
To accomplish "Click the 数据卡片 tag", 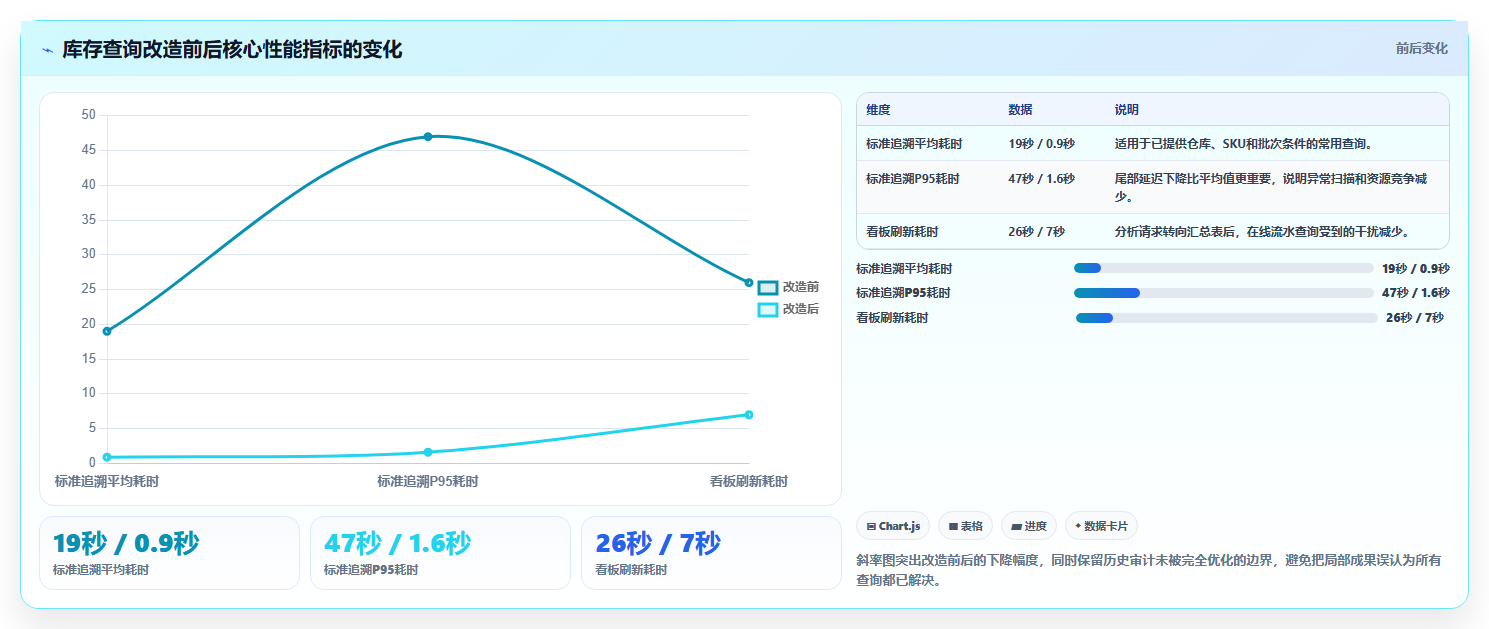I will click(1101, 526).
